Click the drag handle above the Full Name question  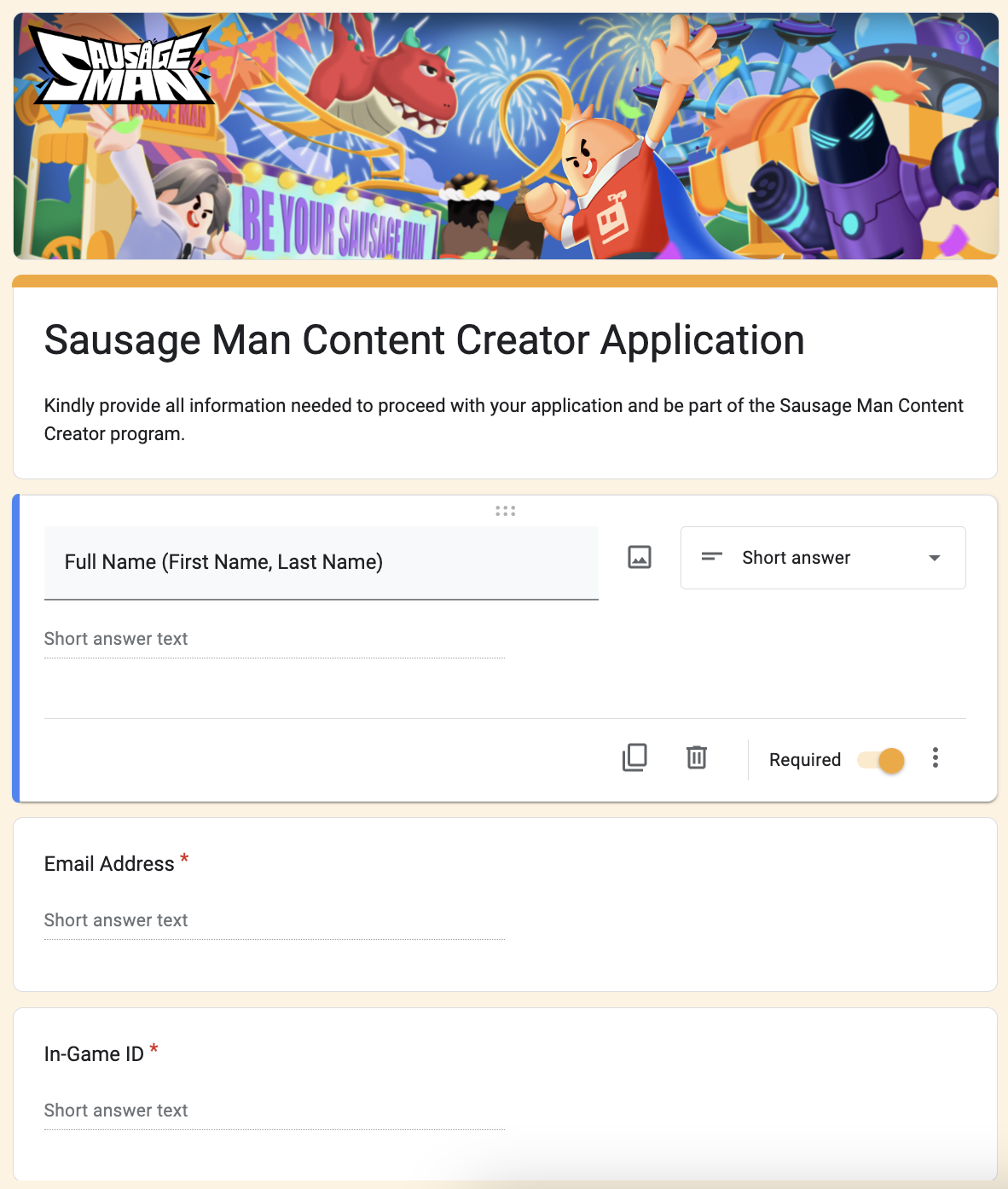505,511
